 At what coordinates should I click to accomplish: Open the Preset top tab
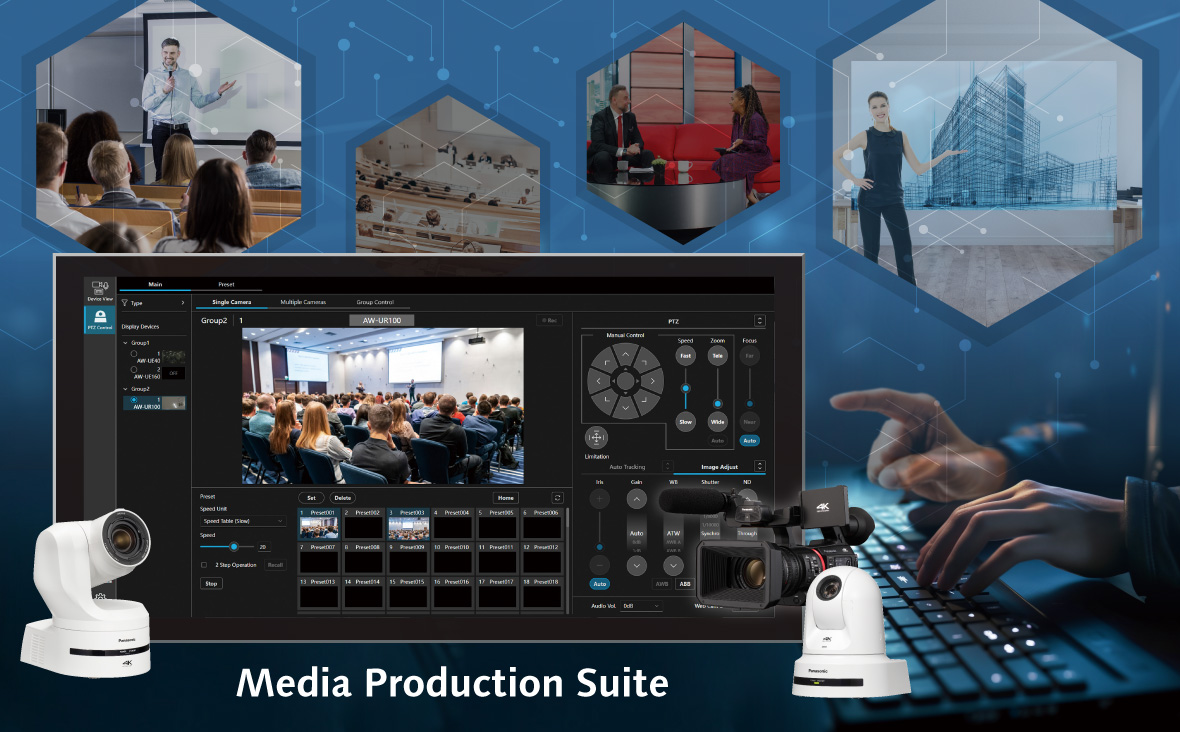coord(226,285)
